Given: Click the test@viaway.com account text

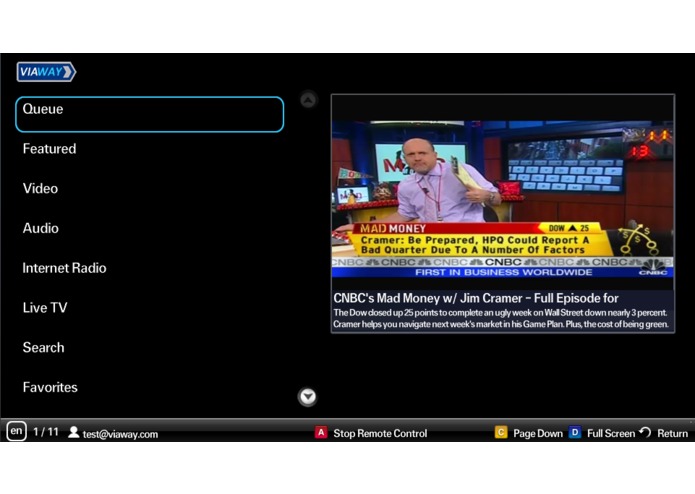Looking at the screenshot, I should tap(120, 434).
